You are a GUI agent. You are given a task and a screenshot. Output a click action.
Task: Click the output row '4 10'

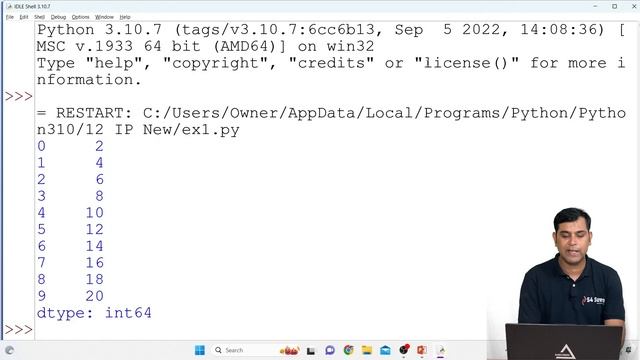71,213
